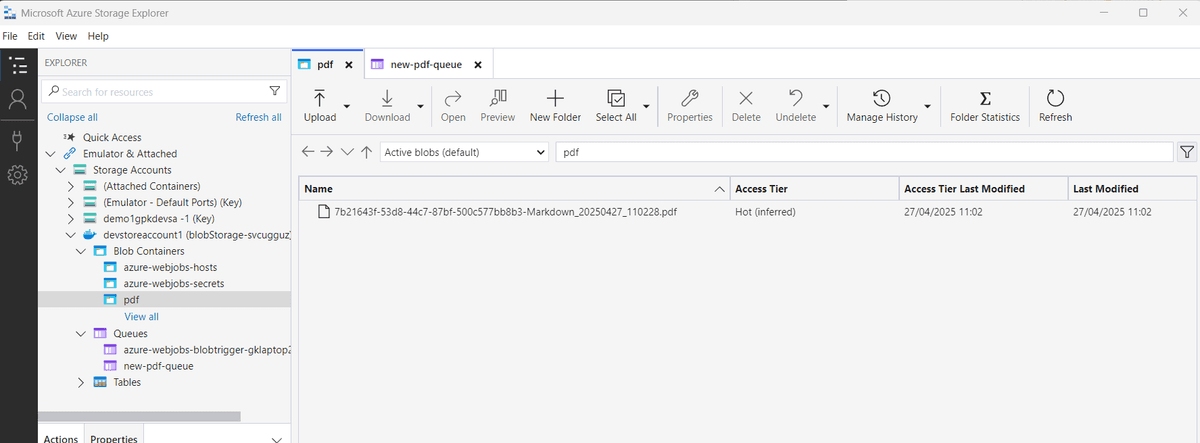This screenshot has width=1200, height=443.
Task: Open the Account Management person icon
Action: 17,99
